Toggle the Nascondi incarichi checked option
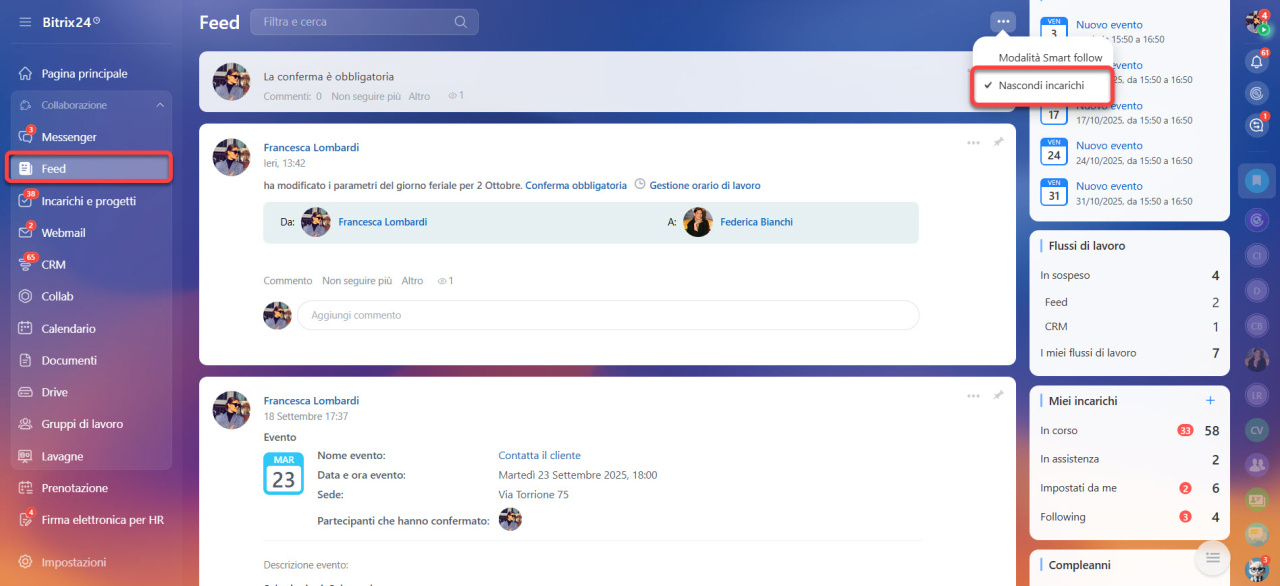The height and width of the screenshot is (586, 1280). (x=1041, y=86)
